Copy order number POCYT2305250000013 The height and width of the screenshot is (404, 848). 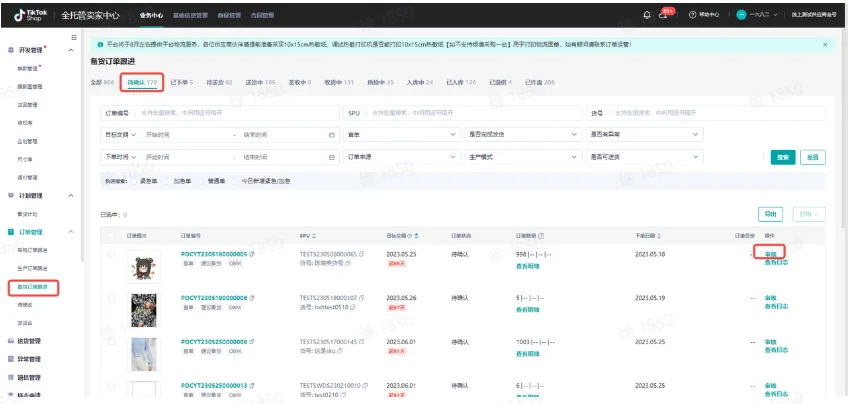[x=252, y=386]
